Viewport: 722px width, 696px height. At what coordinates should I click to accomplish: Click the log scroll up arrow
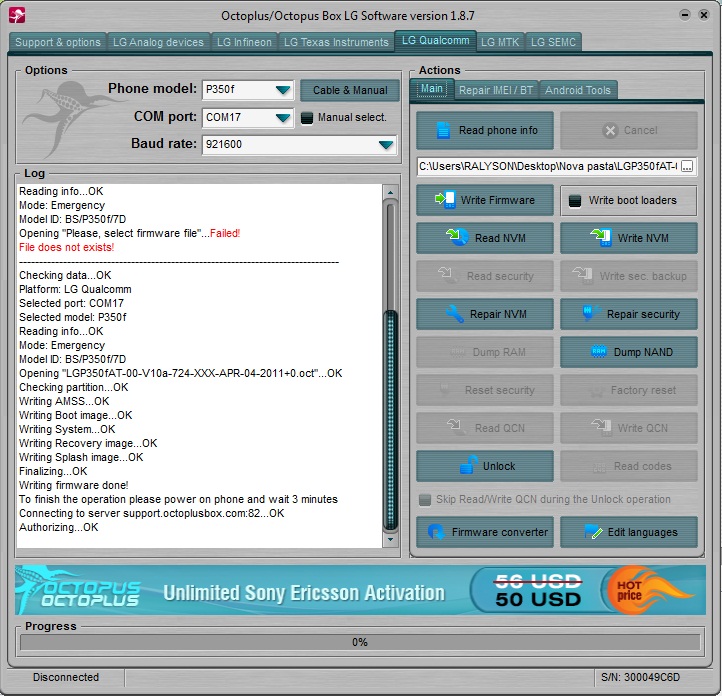pos(390,192)
